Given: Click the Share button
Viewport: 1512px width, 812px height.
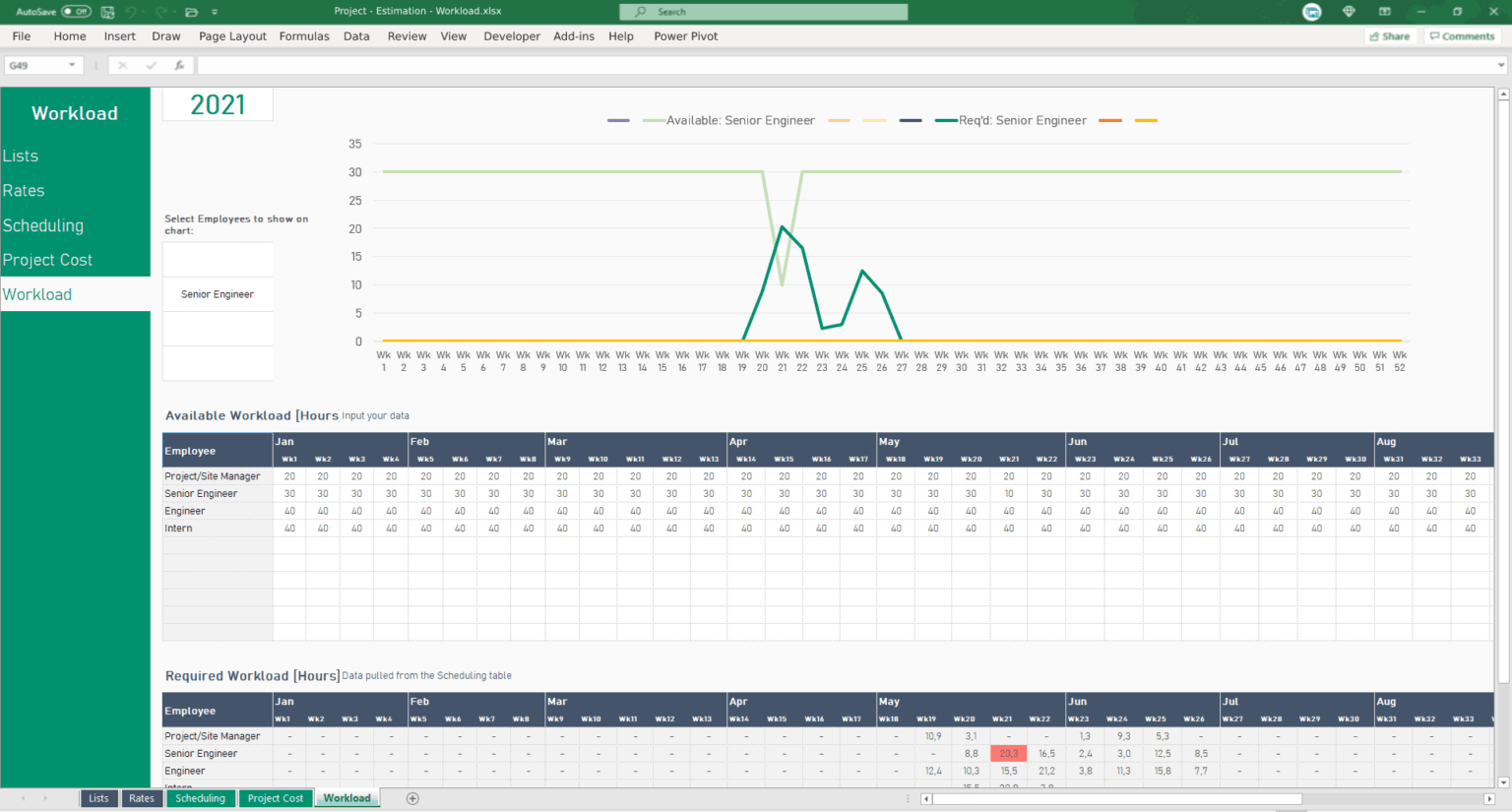Looking at the screenshot, I should pyautogui.click(x=1389, y=35).
